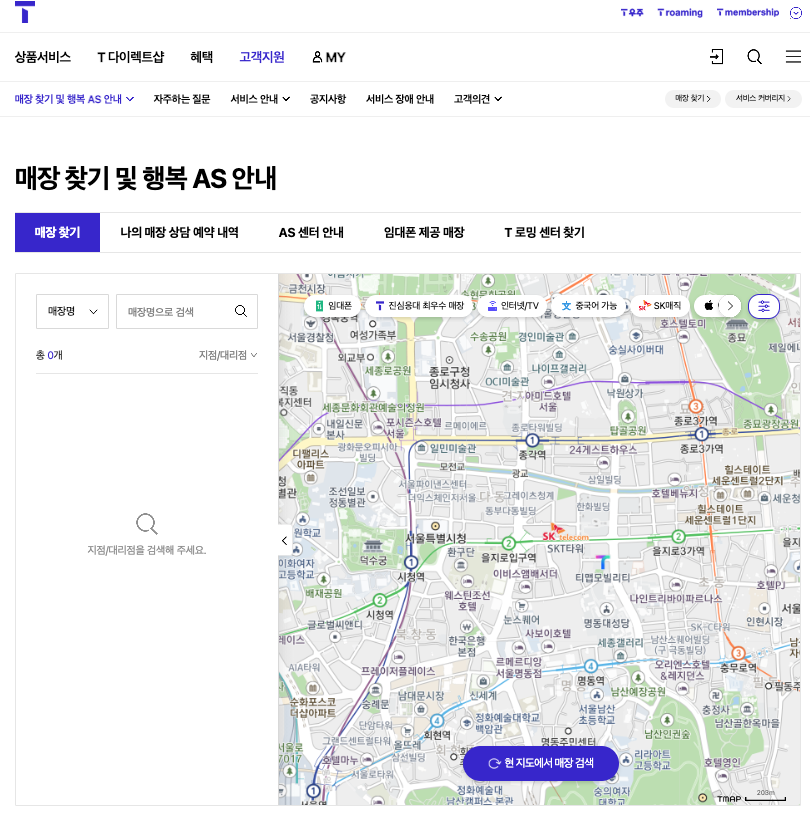
Task: Go to 서비스 장애 안내 page
Action: (400, 99)
